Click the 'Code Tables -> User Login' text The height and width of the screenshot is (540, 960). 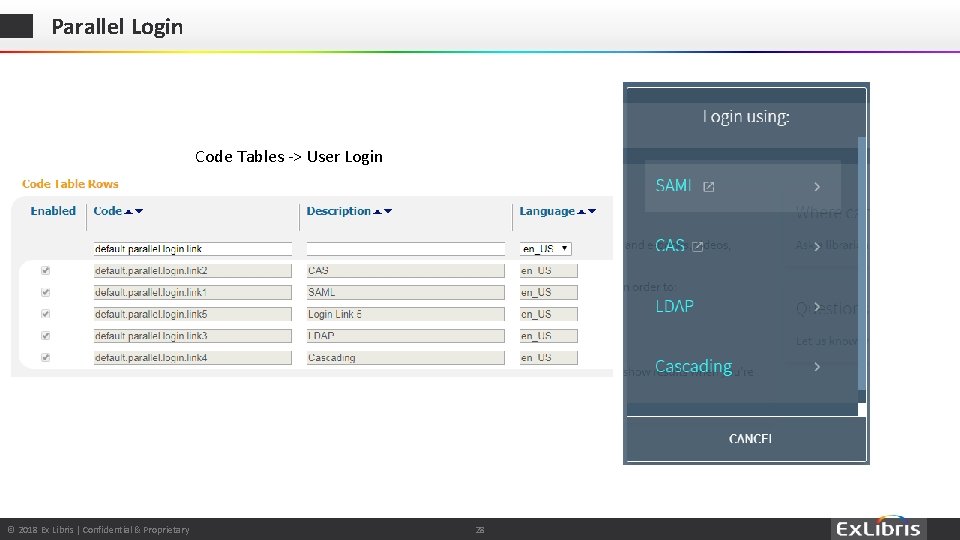289,157
